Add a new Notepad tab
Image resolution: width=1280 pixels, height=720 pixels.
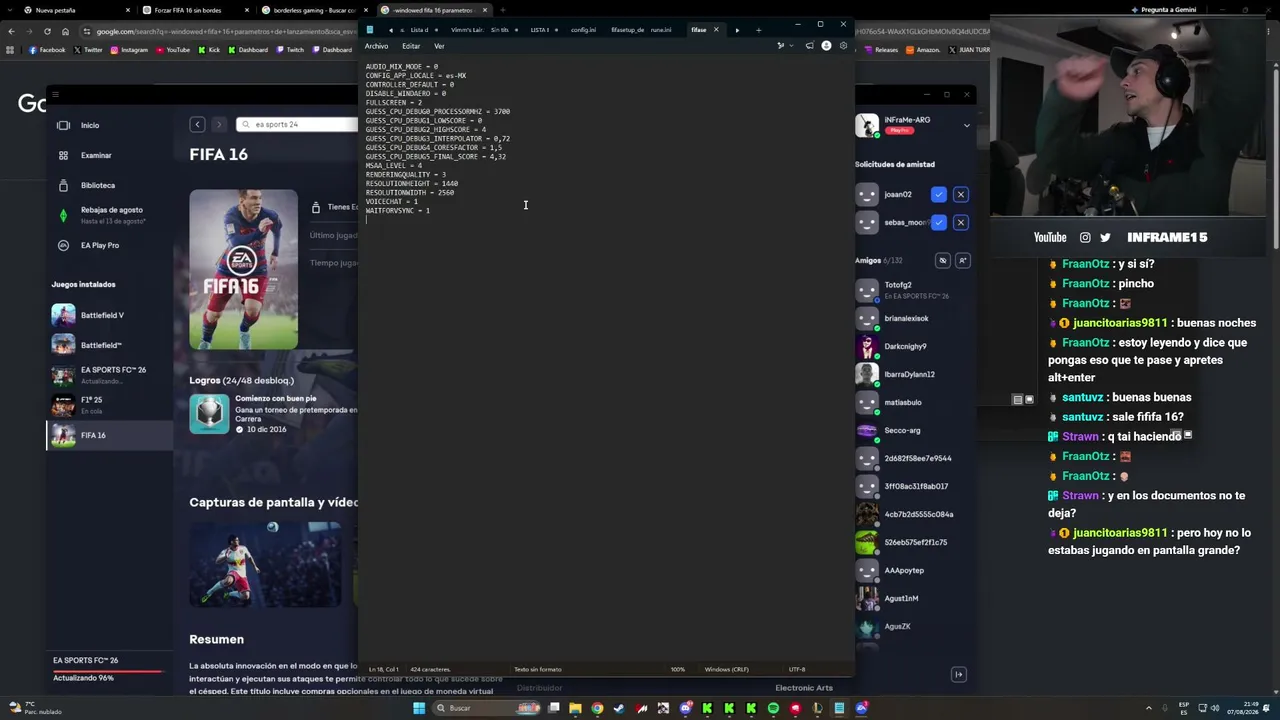pos(758,30)
